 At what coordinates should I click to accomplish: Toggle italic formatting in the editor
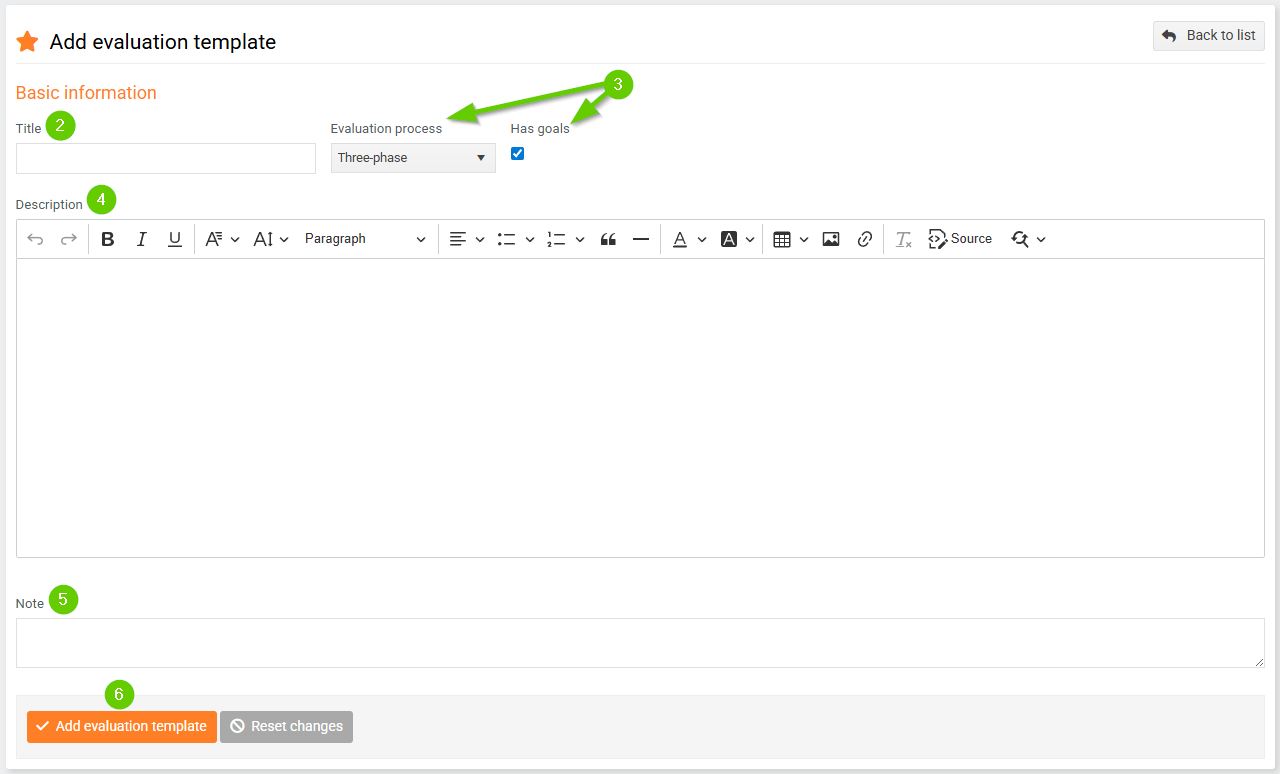(142, 239)
